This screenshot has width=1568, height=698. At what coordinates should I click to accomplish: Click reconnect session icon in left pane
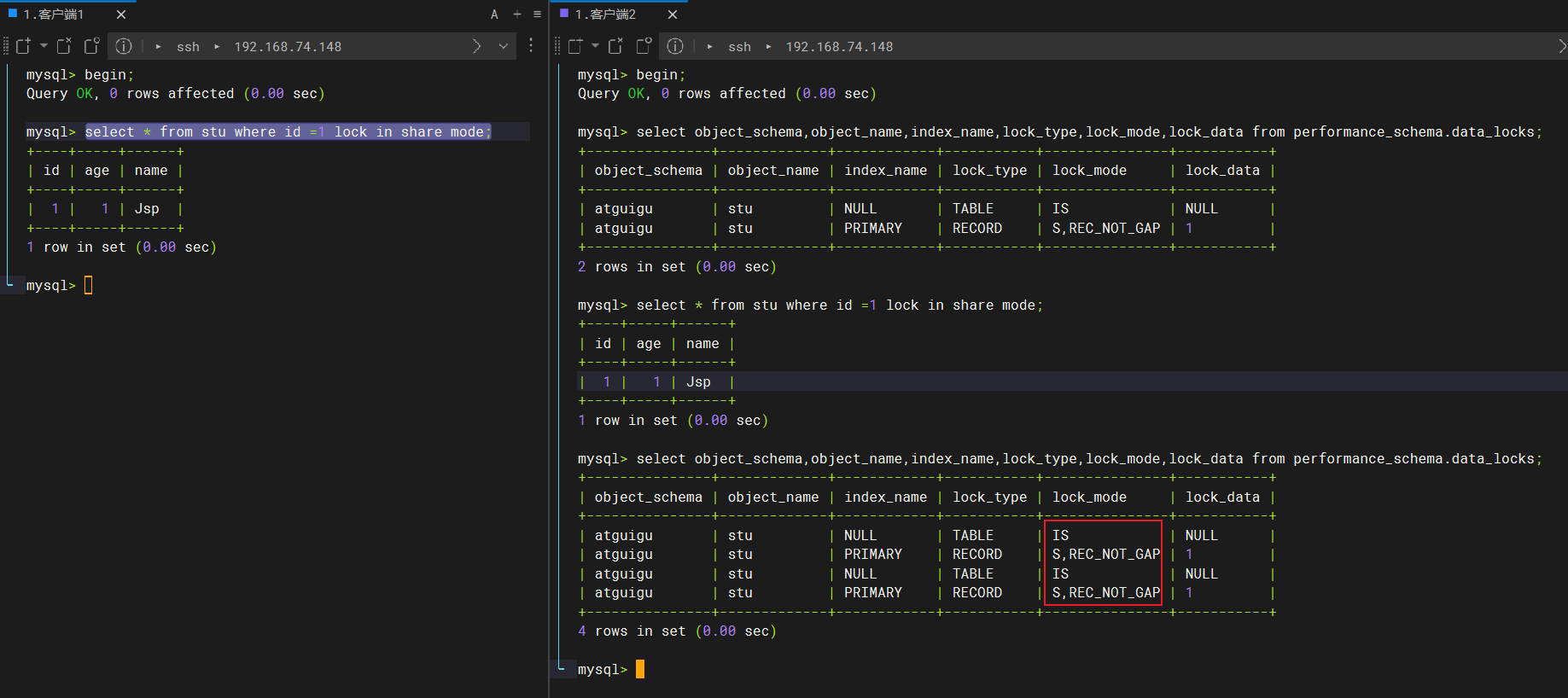pyautogui.click(x=91, y=46)
